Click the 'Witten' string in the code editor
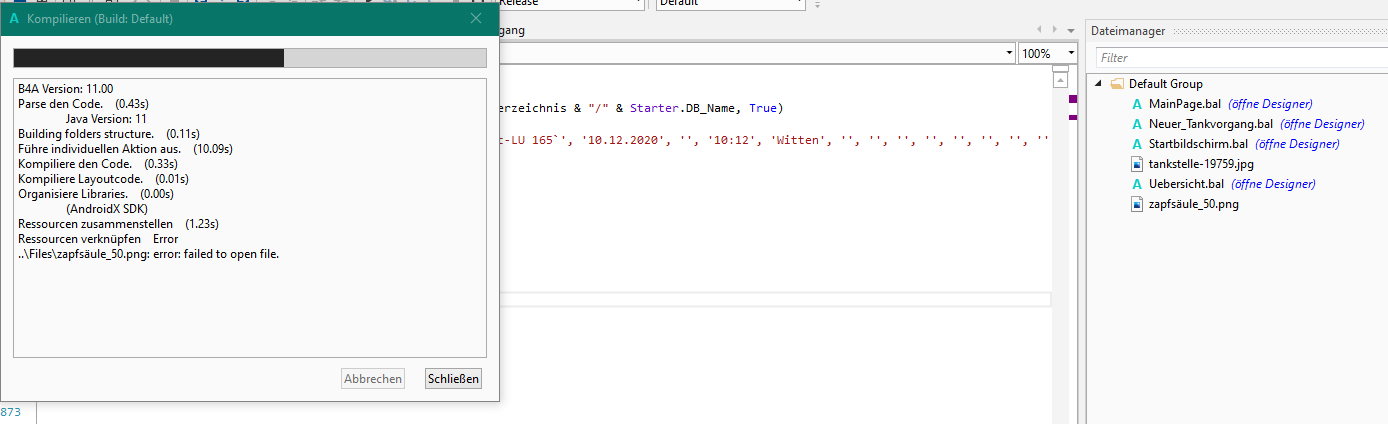The width and height of the screenshot is (1388, 424). click(x=801, y=139)
